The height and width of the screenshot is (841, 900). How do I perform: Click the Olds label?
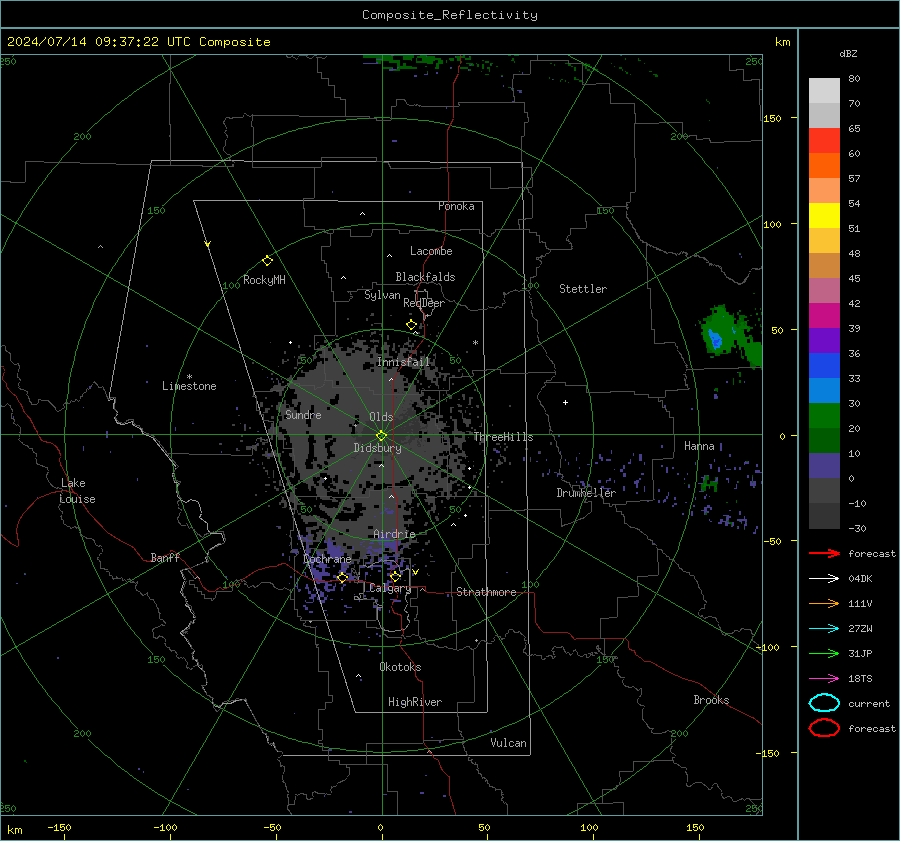381,417
